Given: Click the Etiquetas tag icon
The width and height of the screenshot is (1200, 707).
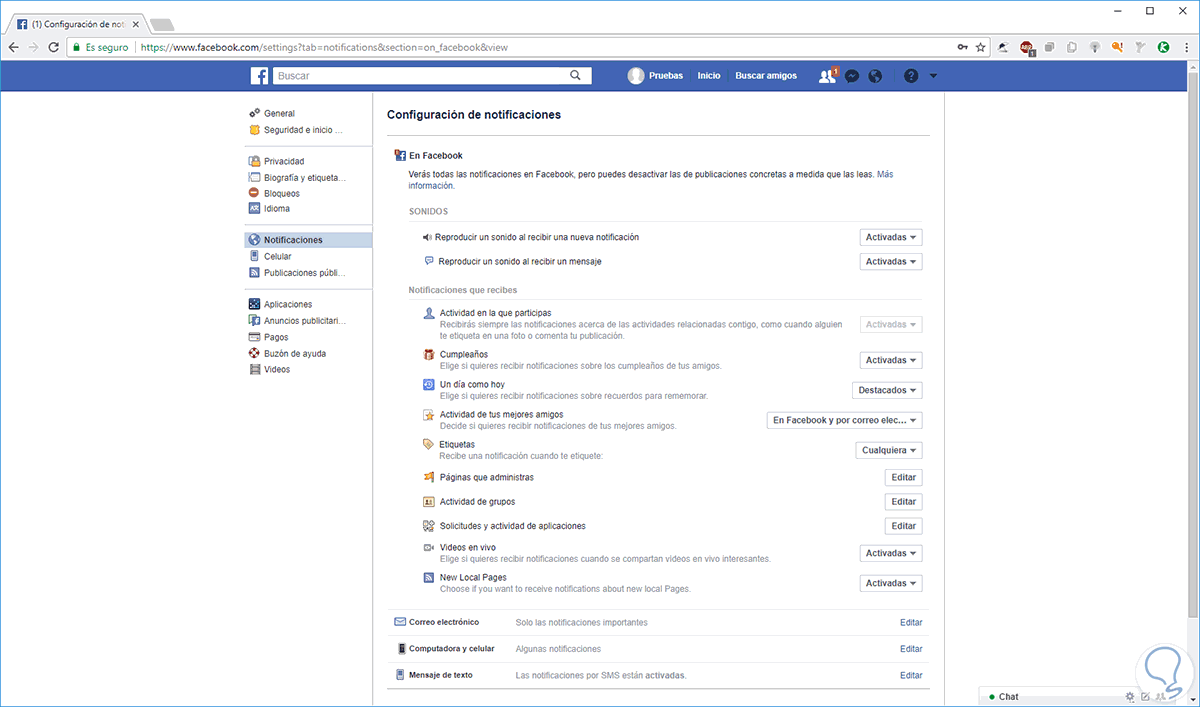Looking at the screenshot, I should [x=429, y=444].
